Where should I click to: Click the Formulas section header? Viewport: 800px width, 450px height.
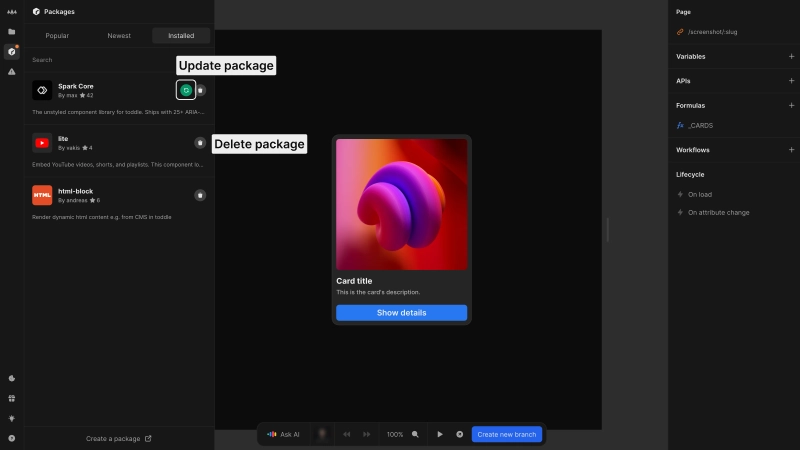[690, 106]
